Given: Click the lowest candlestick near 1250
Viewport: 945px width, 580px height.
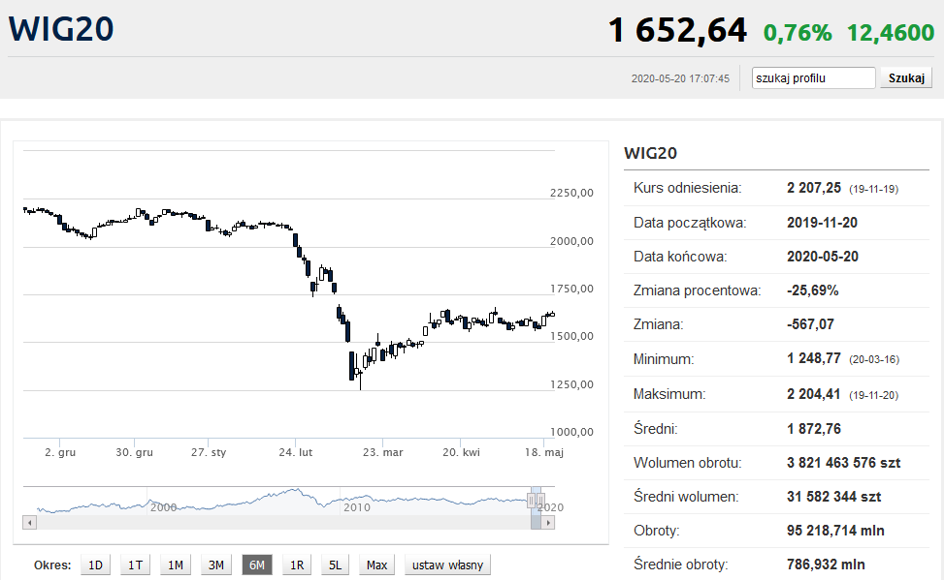Looking at the screenshot, I should [x=360, y=380].
